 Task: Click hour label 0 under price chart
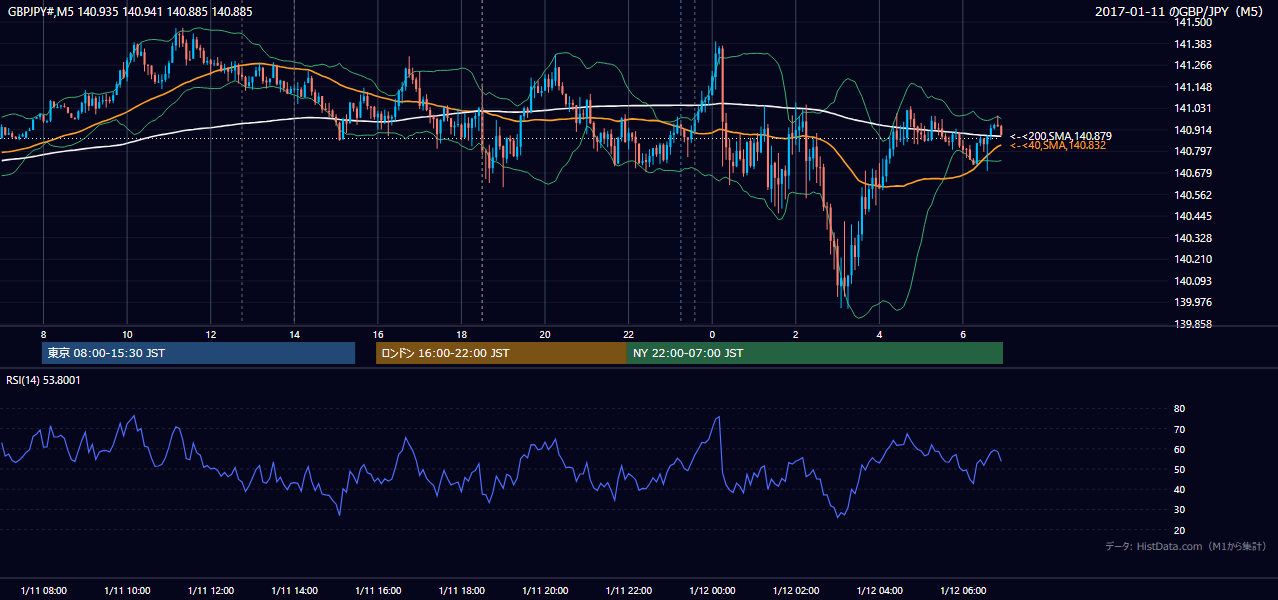point(712,334)
